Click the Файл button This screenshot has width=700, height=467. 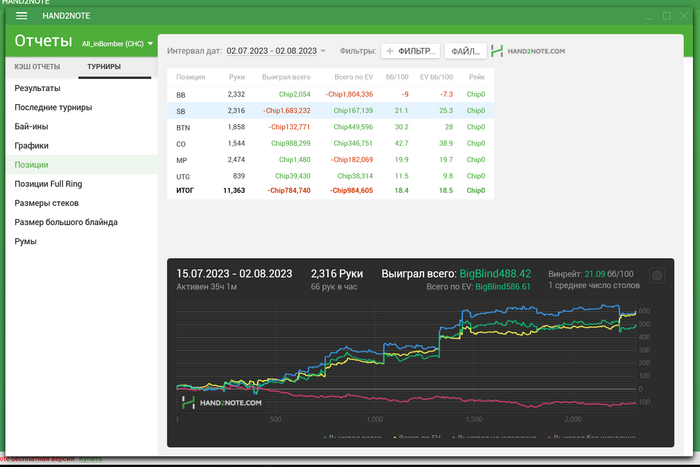pyautogui.click(x=465, y=51)
